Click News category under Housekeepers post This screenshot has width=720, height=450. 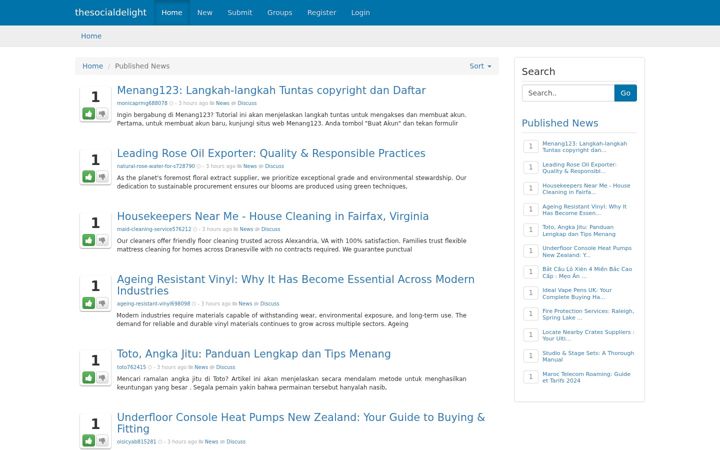tap(246, 229)
